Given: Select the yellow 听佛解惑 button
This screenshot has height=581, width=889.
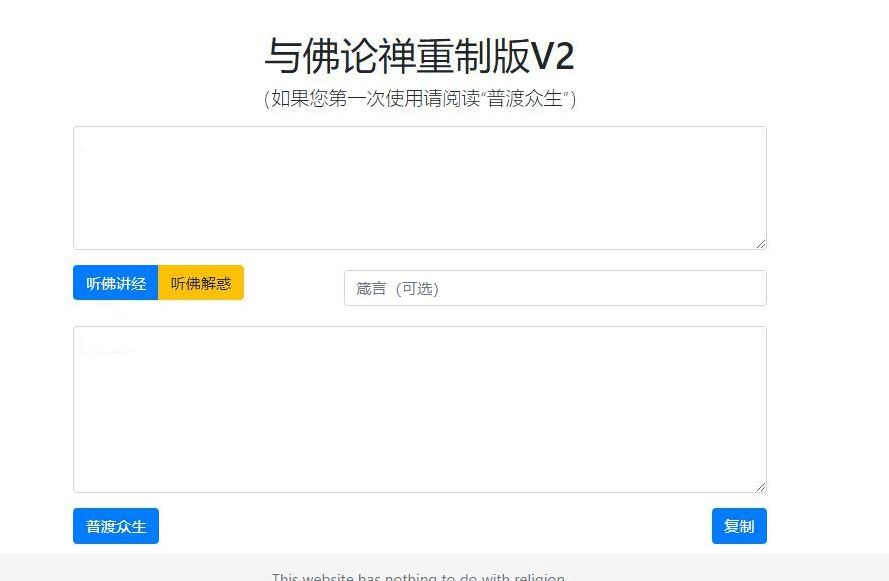Looking at the screenshot, I should click(x=201, y=283).
